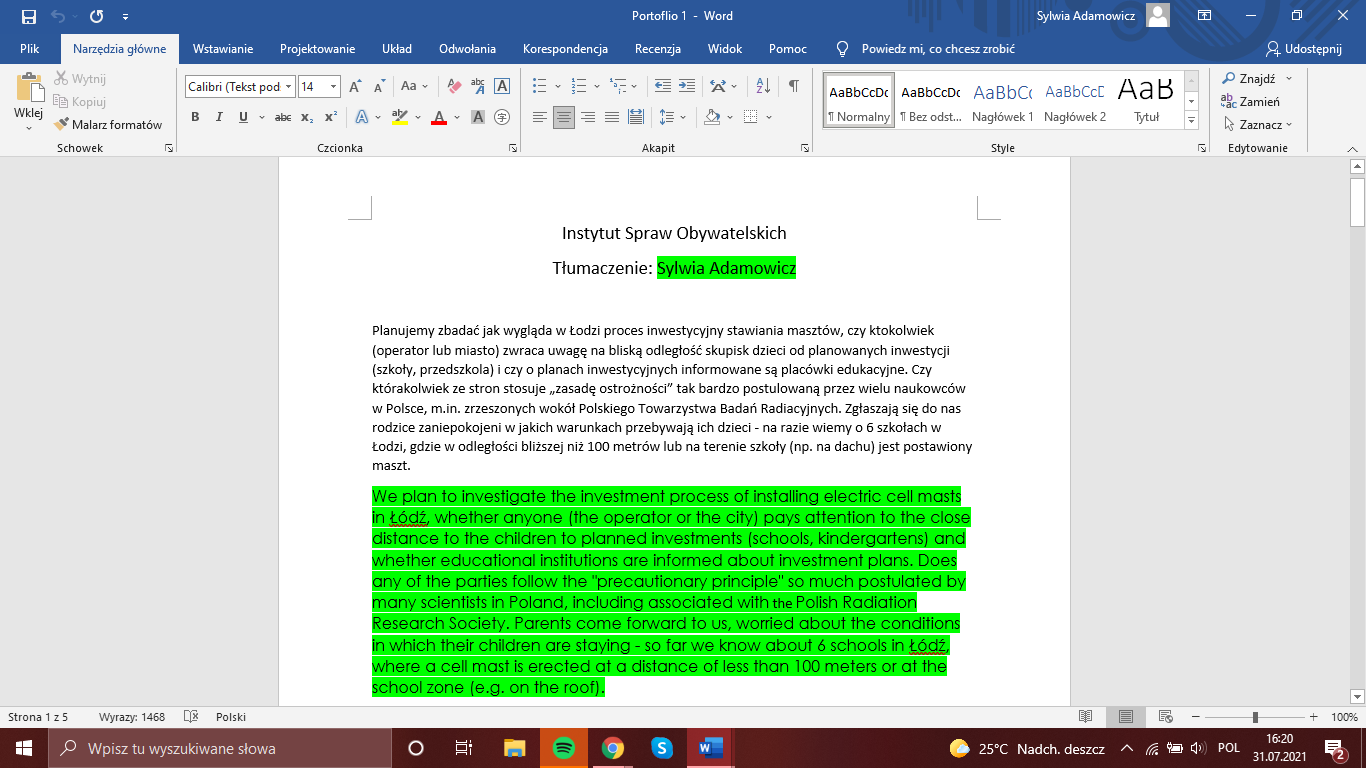The height and width of the screenshot is (768, 1366).
Task: Apply the Tytuł style
Action: [1146, 101]
